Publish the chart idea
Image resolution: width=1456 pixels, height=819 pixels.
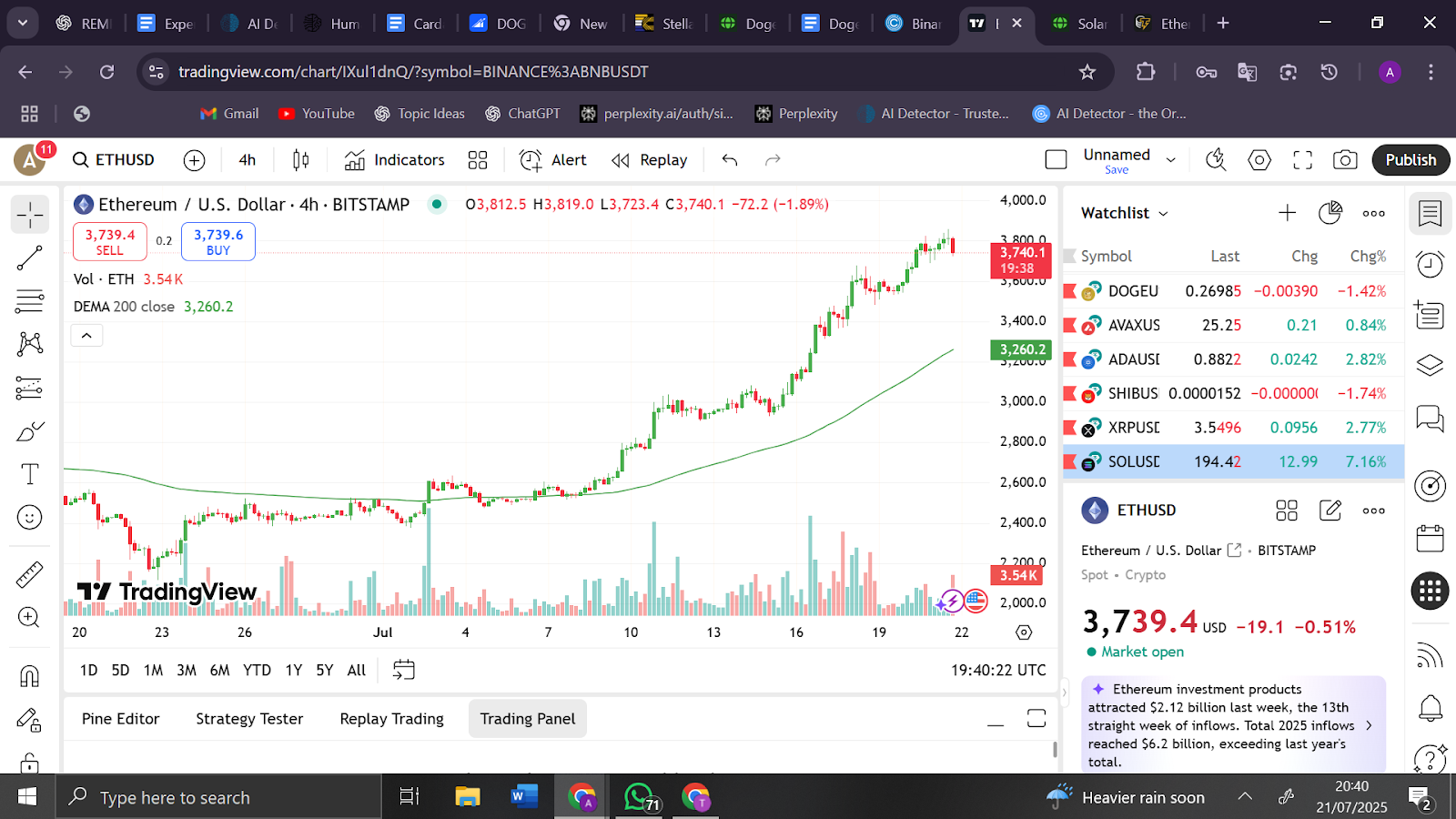tap(1410, 160)
